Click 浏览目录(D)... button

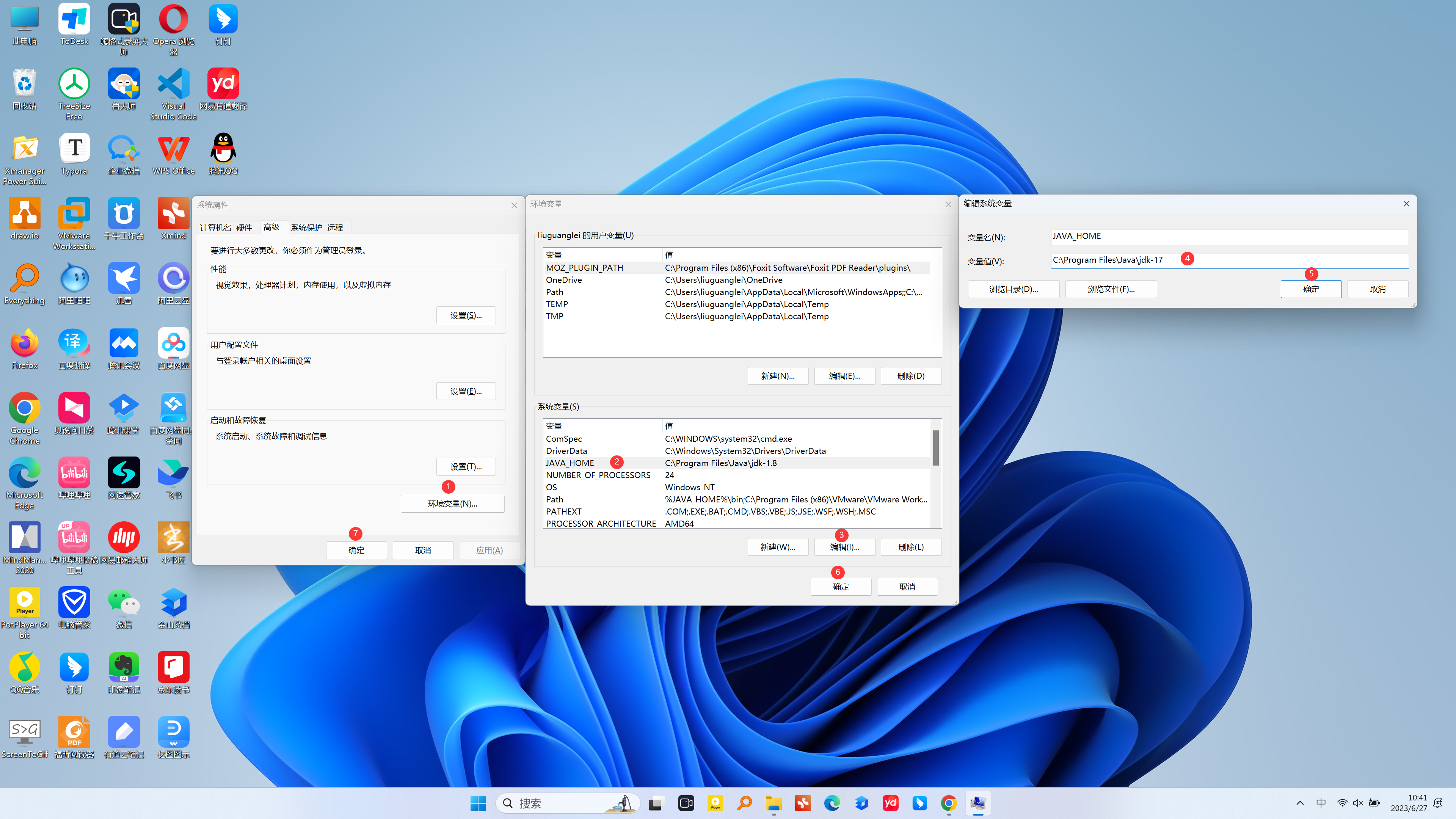tap(1014, 289)
